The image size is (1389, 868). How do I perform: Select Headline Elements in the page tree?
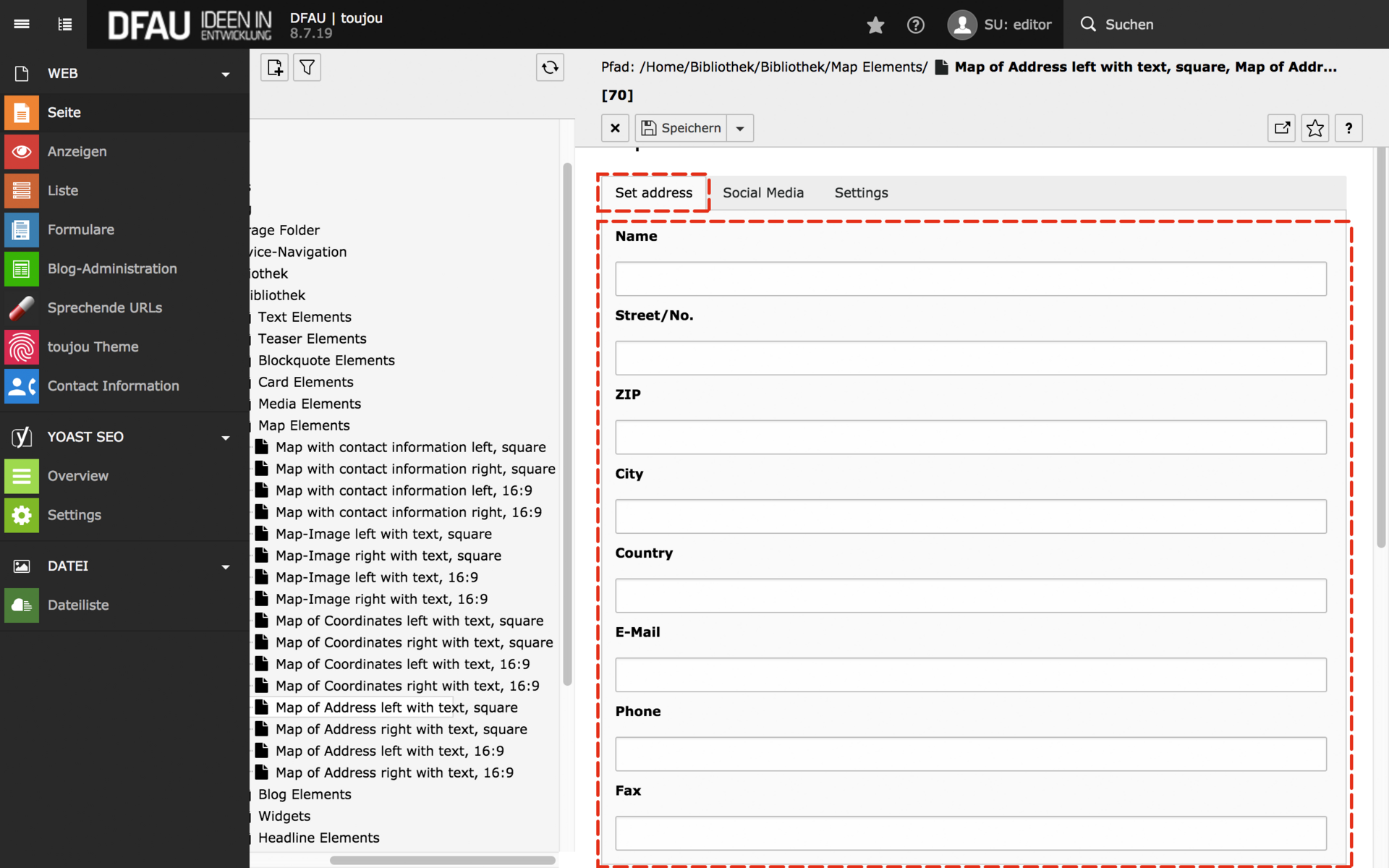pos(318,838)
